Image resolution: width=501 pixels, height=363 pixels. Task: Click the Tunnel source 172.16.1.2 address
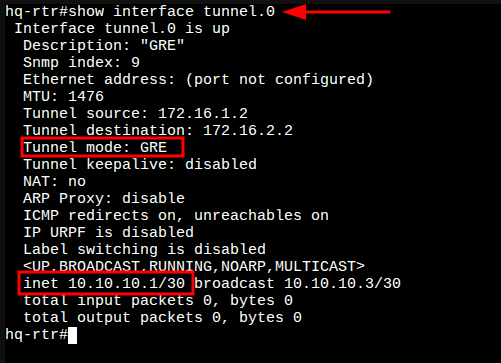203,113
